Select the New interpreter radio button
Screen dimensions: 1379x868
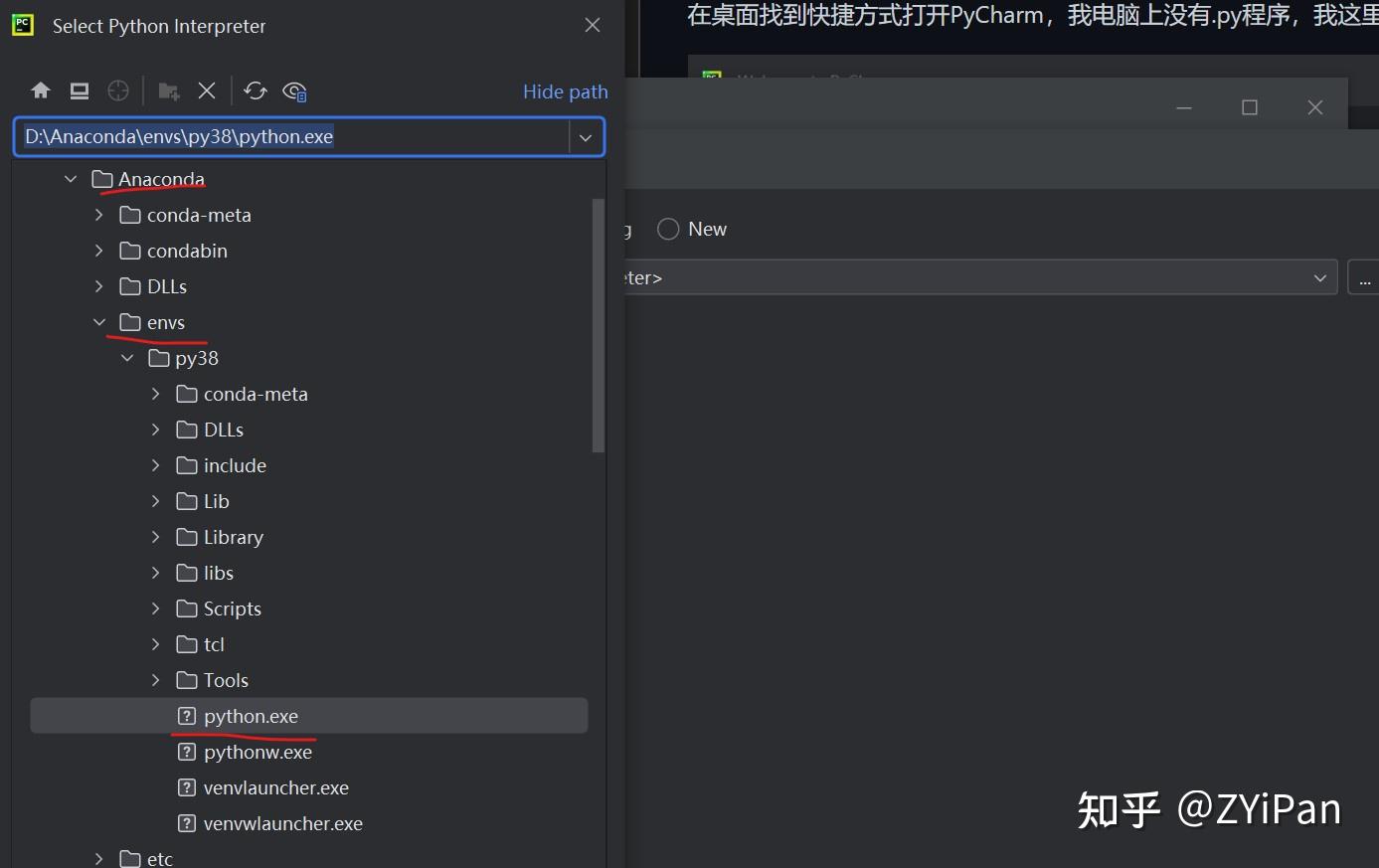pyautogui.click(x=667, y=229)
